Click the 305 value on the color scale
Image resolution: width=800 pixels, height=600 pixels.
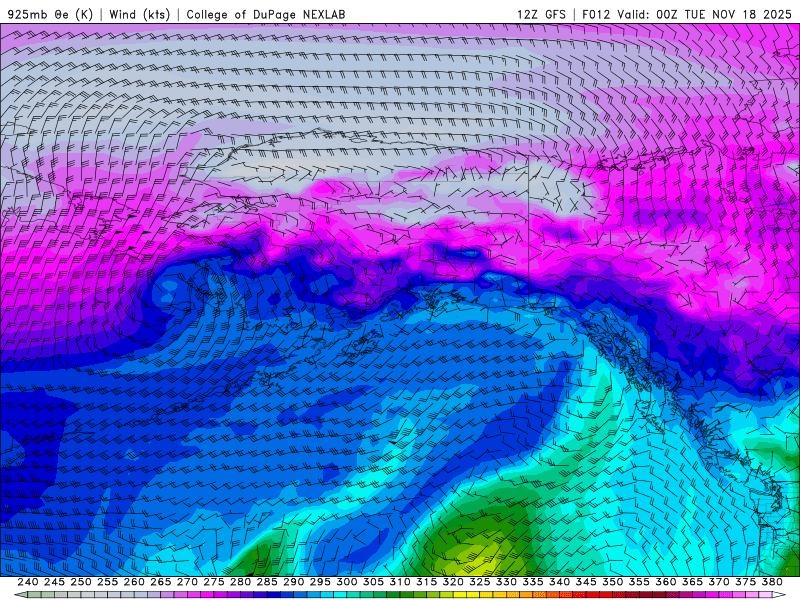point(373,582)
